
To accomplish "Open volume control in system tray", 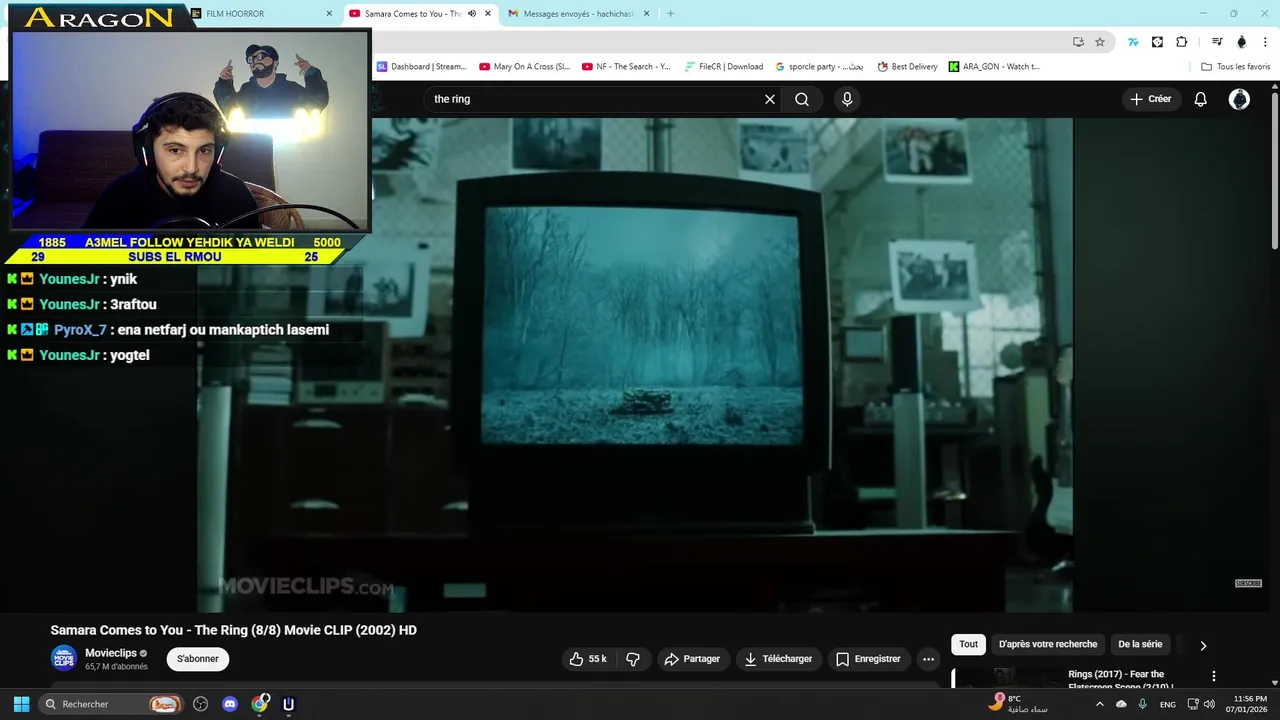I will [1209, 704].
